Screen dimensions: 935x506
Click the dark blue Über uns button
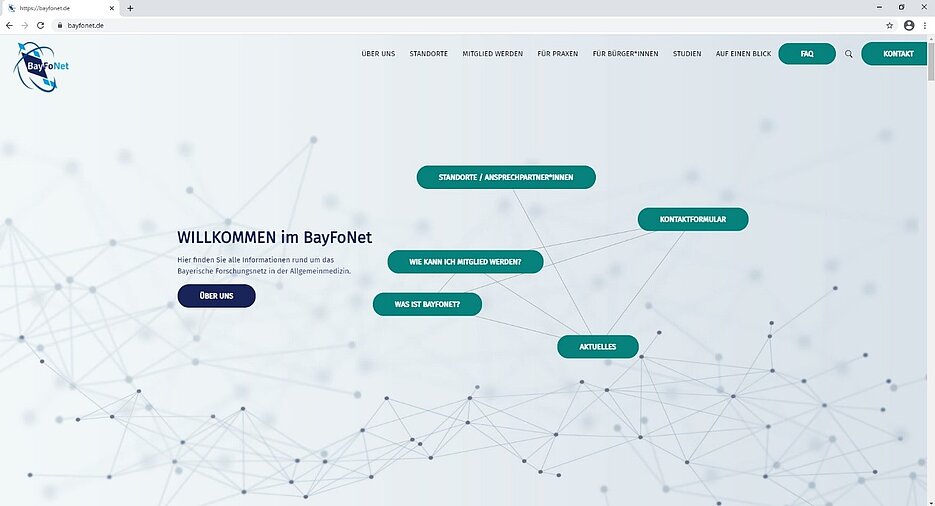[216, 296]
